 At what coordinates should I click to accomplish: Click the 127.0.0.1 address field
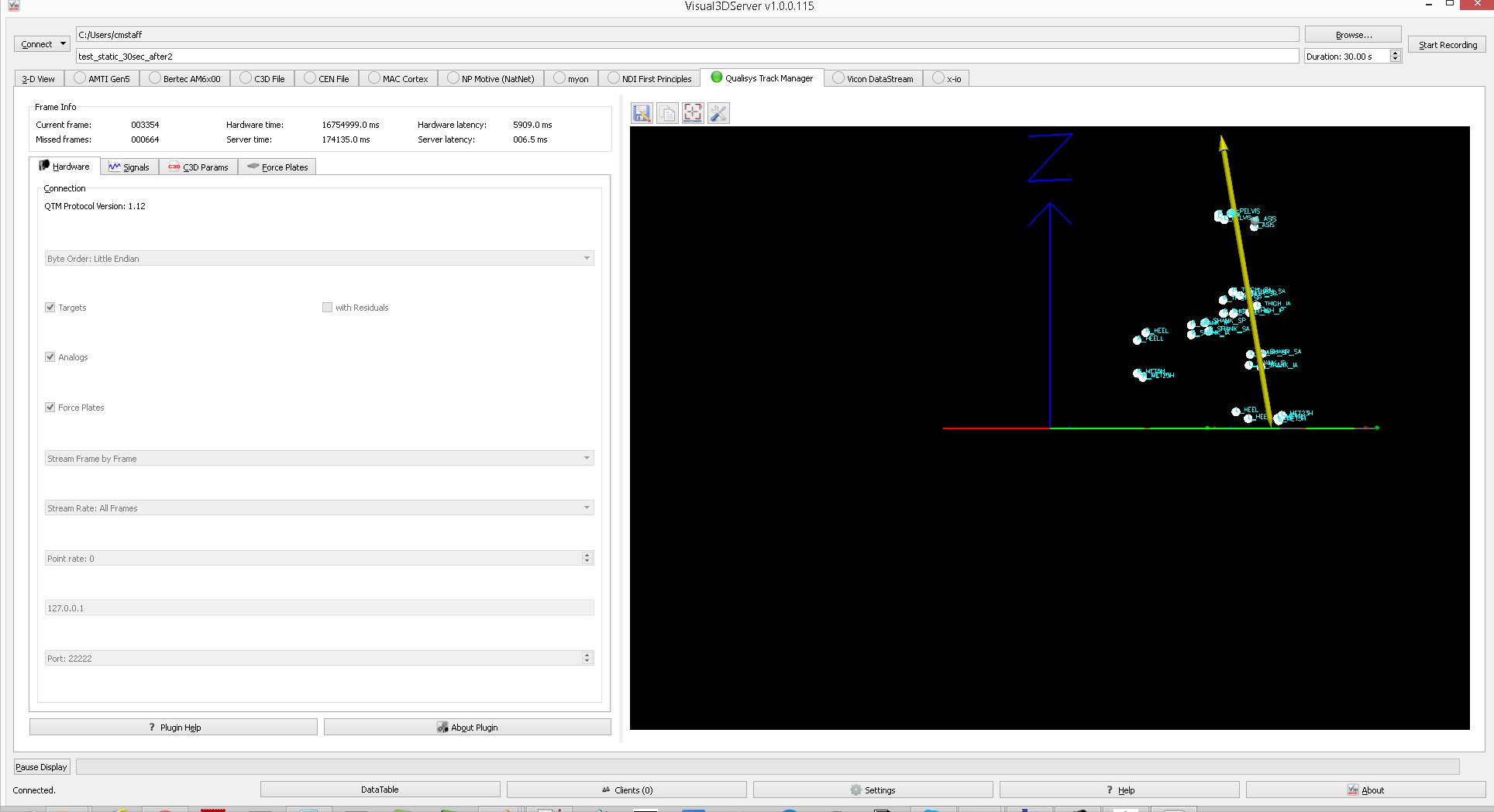[319, 608]
